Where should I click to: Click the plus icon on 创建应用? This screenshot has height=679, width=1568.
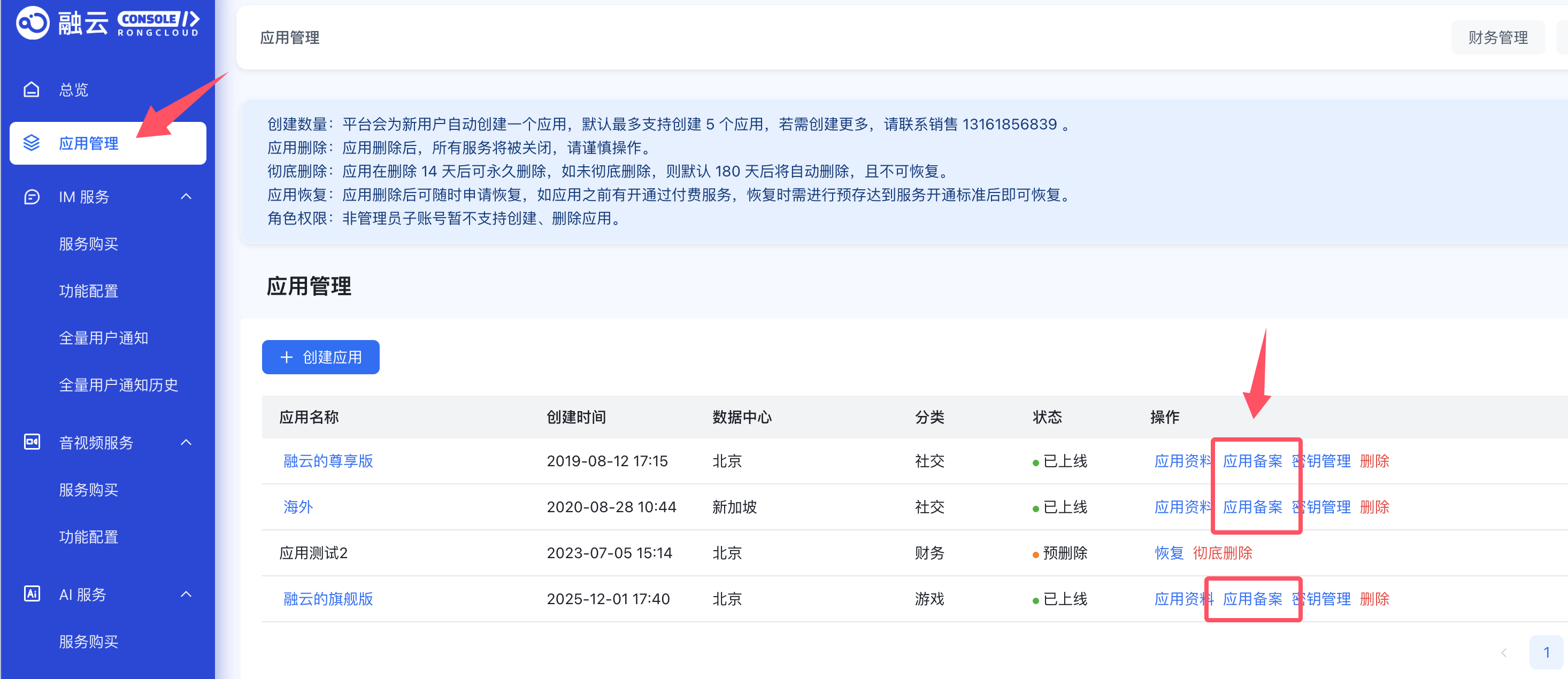[x=287, y=357]
